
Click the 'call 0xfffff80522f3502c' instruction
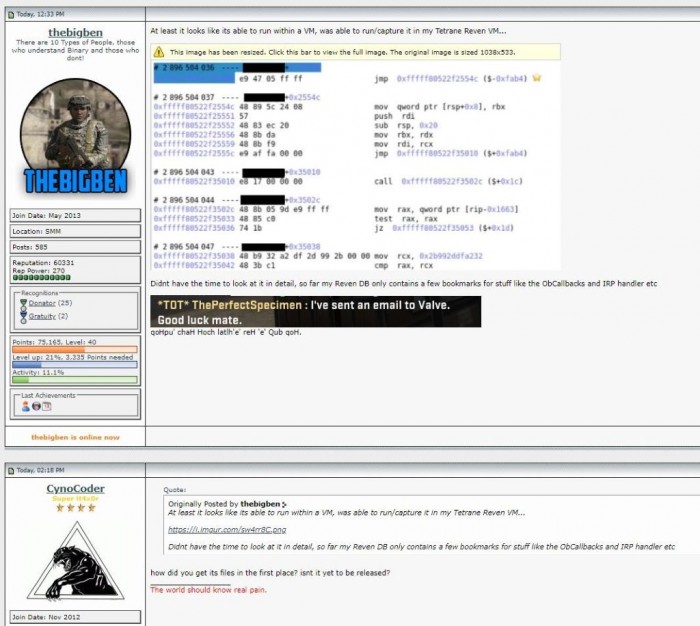click(448, 181)
